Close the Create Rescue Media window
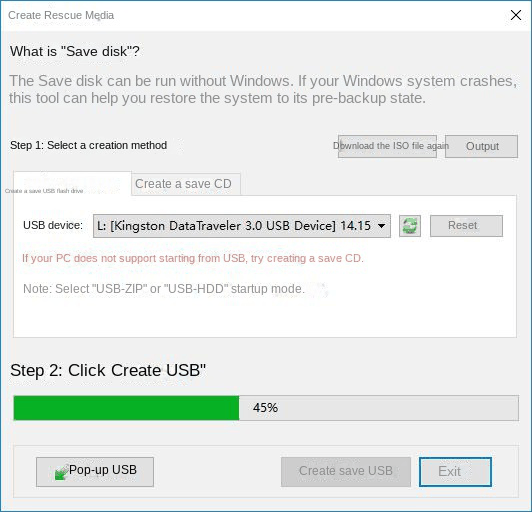 click(x=516, y=15)
